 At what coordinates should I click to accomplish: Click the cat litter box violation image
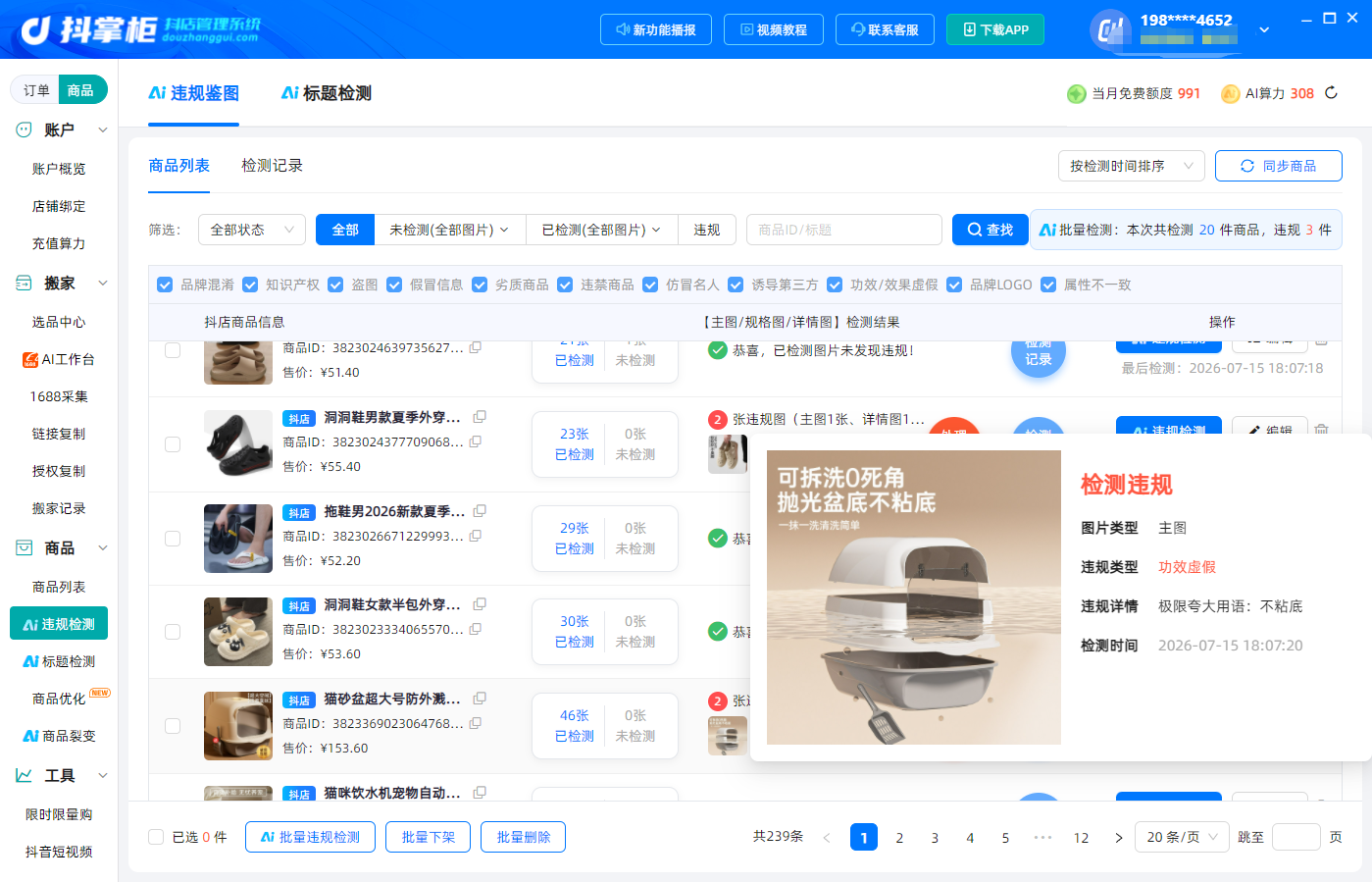[x=914, y=597]
